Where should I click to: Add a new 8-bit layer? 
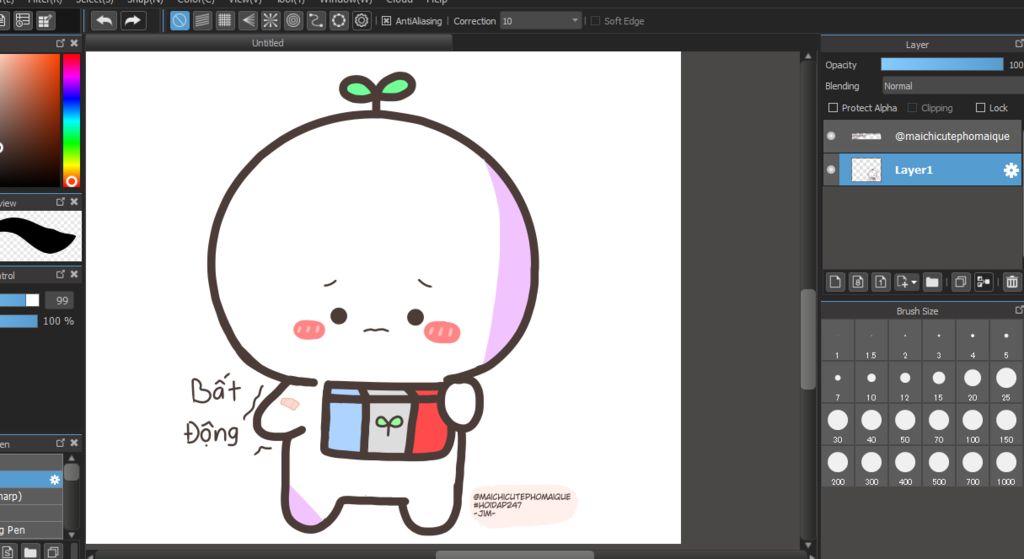pyautogui.click(x=858, y=281)
